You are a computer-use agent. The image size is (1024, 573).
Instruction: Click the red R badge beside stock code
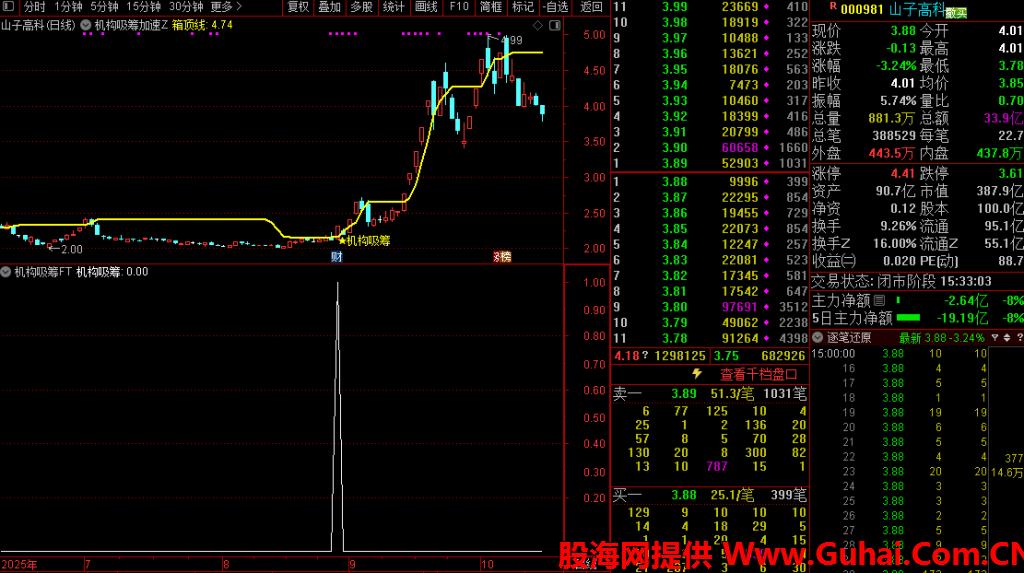click(x=833, y=7)
